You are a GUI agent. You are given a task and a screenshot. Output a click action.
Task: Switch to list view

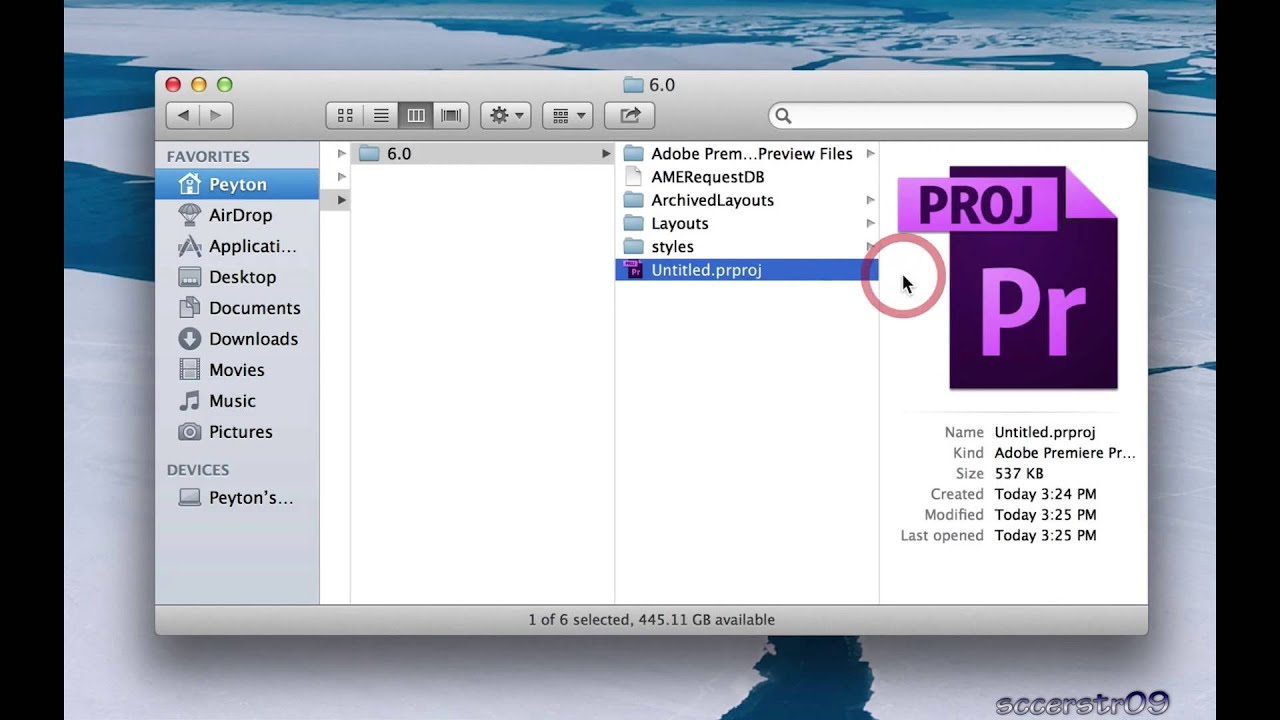coord(381,116)
